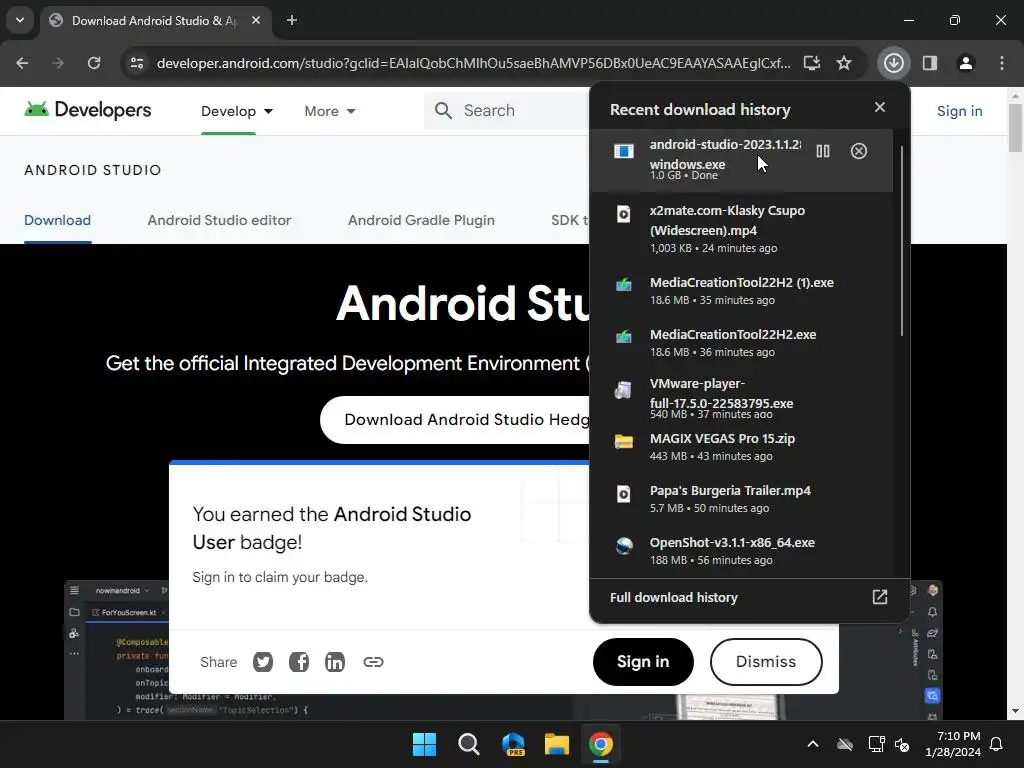Image resolution: width=1024 pixels, height=768 pixels.
Task: Click Chrome icon in taskbar
Action: [601, 744]
